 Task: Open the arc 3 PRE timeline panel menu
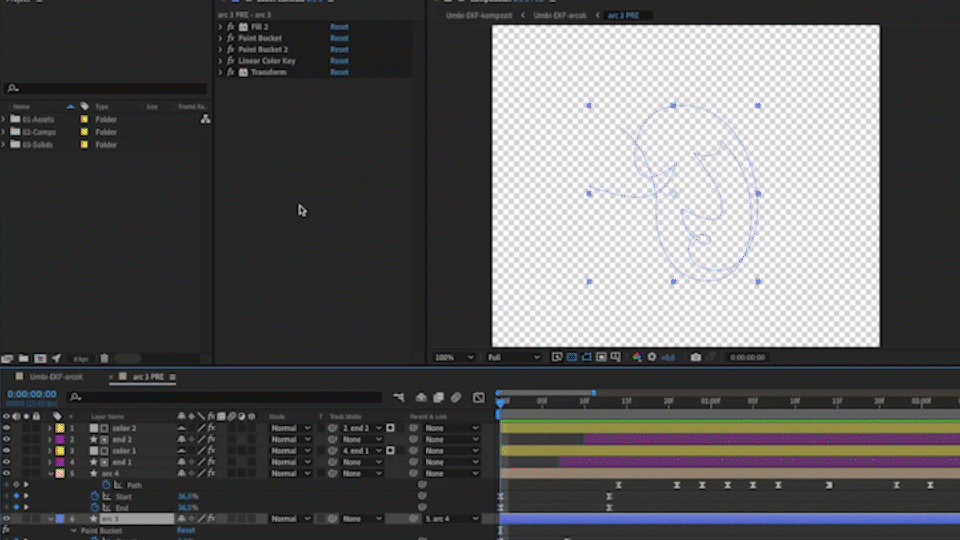[173, 377]
